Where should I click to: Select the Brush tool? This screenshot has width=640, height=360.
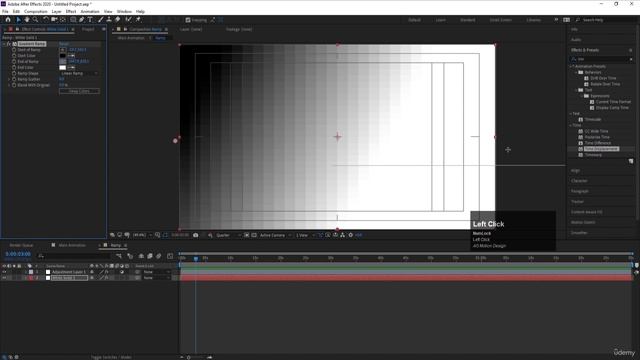click(101, 20)
